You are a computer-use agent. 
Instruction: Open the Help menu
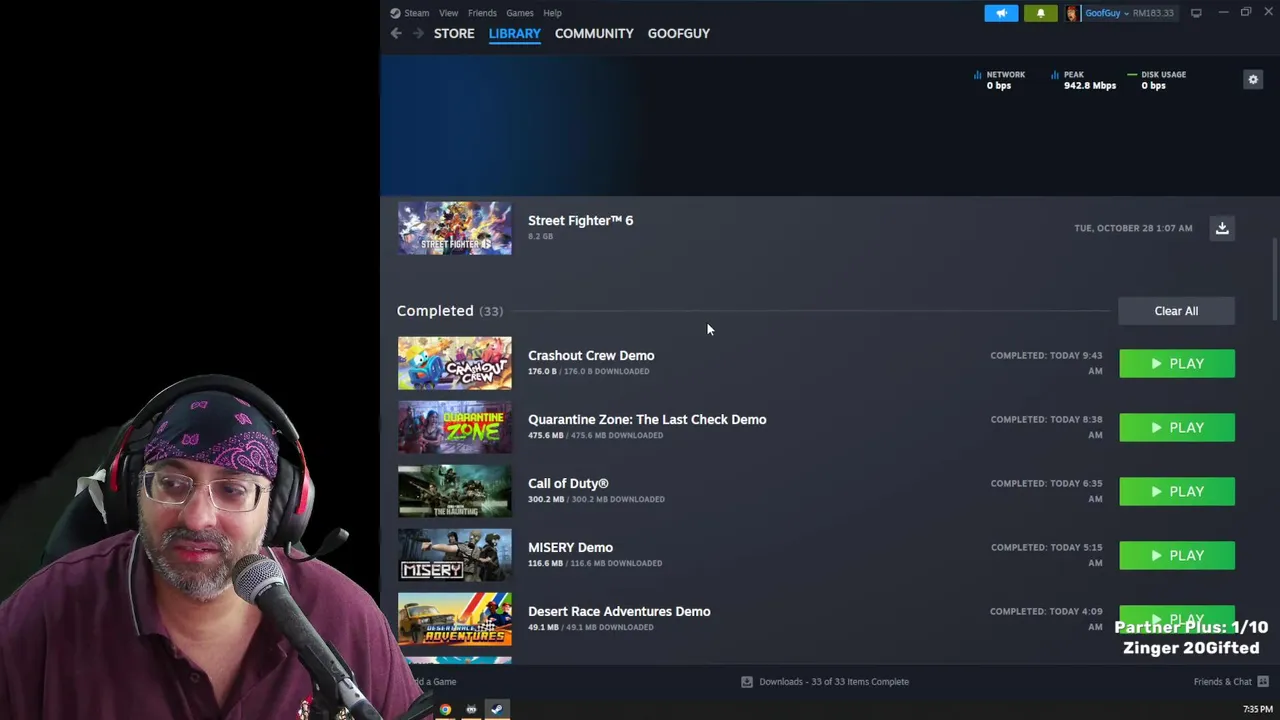pyautogui.click(x=552, y=13)
